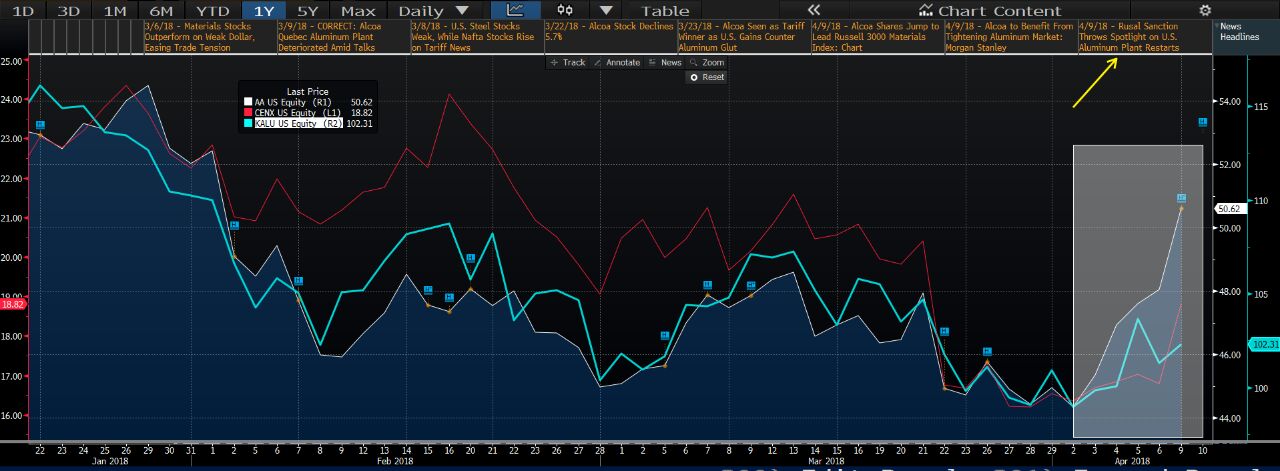
Task: Switch to the 3D range tab
Action: (68, 11)
